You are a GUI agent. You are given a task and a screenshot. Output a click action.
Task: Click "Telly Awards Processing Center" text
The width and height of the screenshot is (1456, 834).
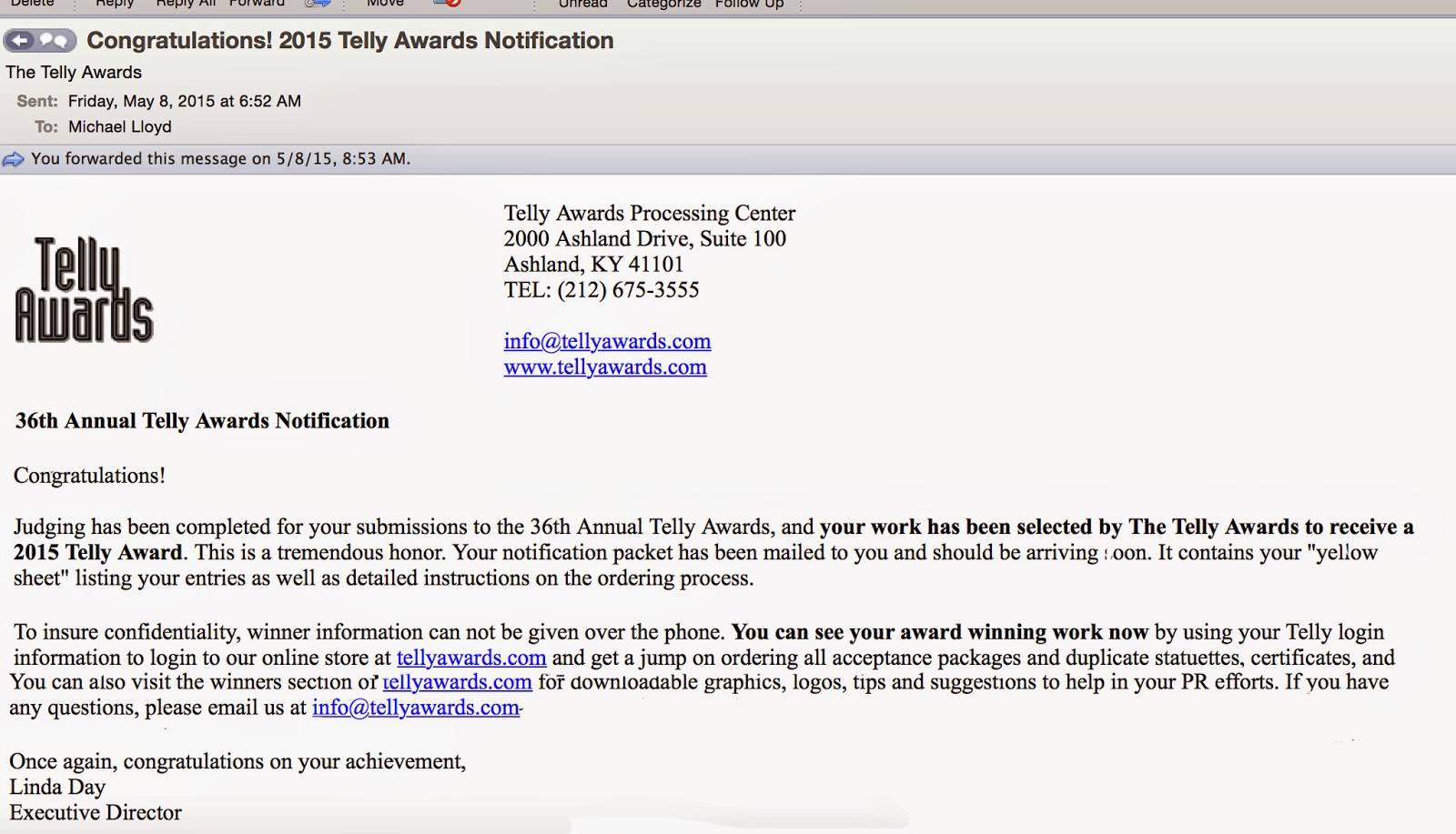coord(650,213)
